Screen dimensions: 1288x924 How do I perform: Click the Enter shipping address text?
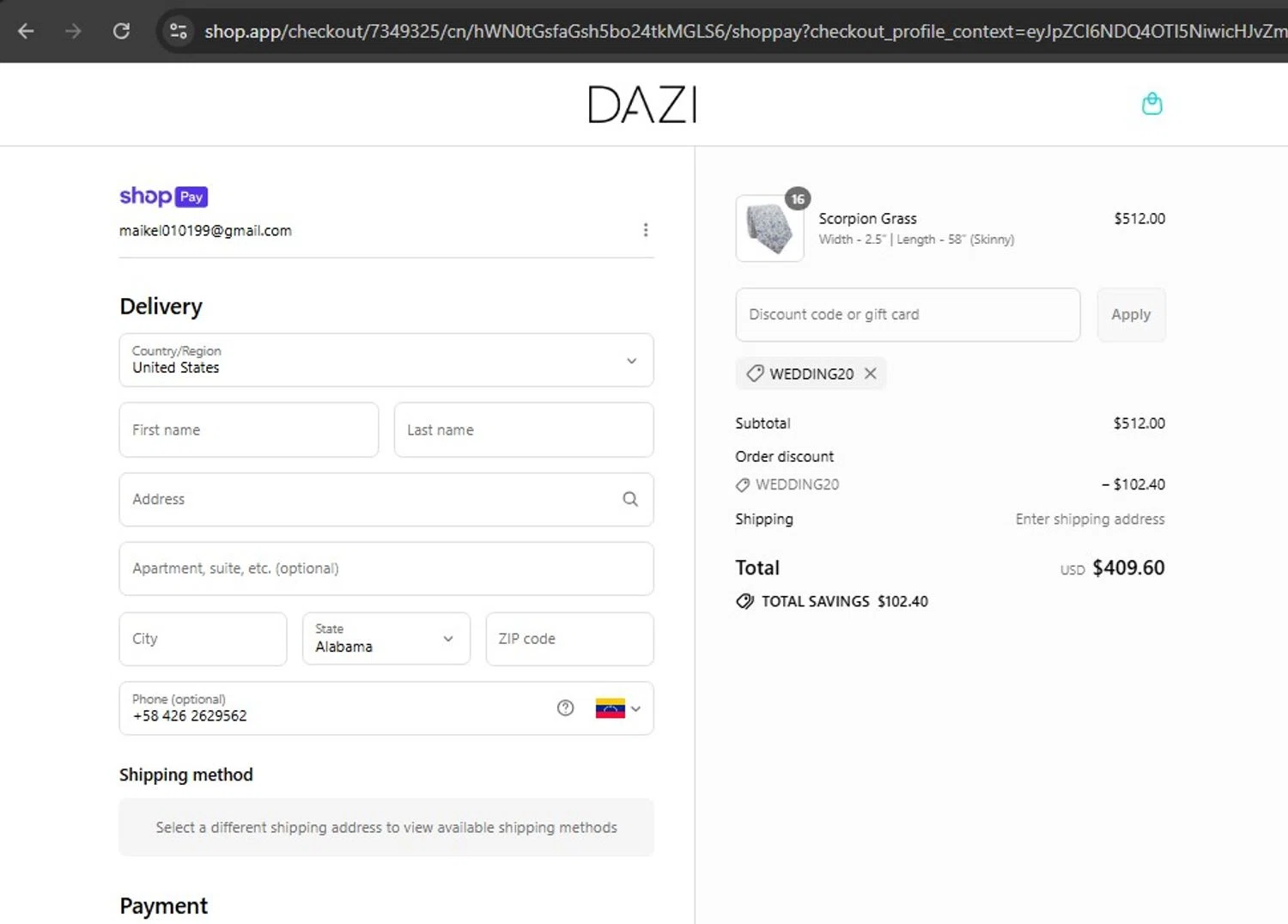pos(1090,520)
